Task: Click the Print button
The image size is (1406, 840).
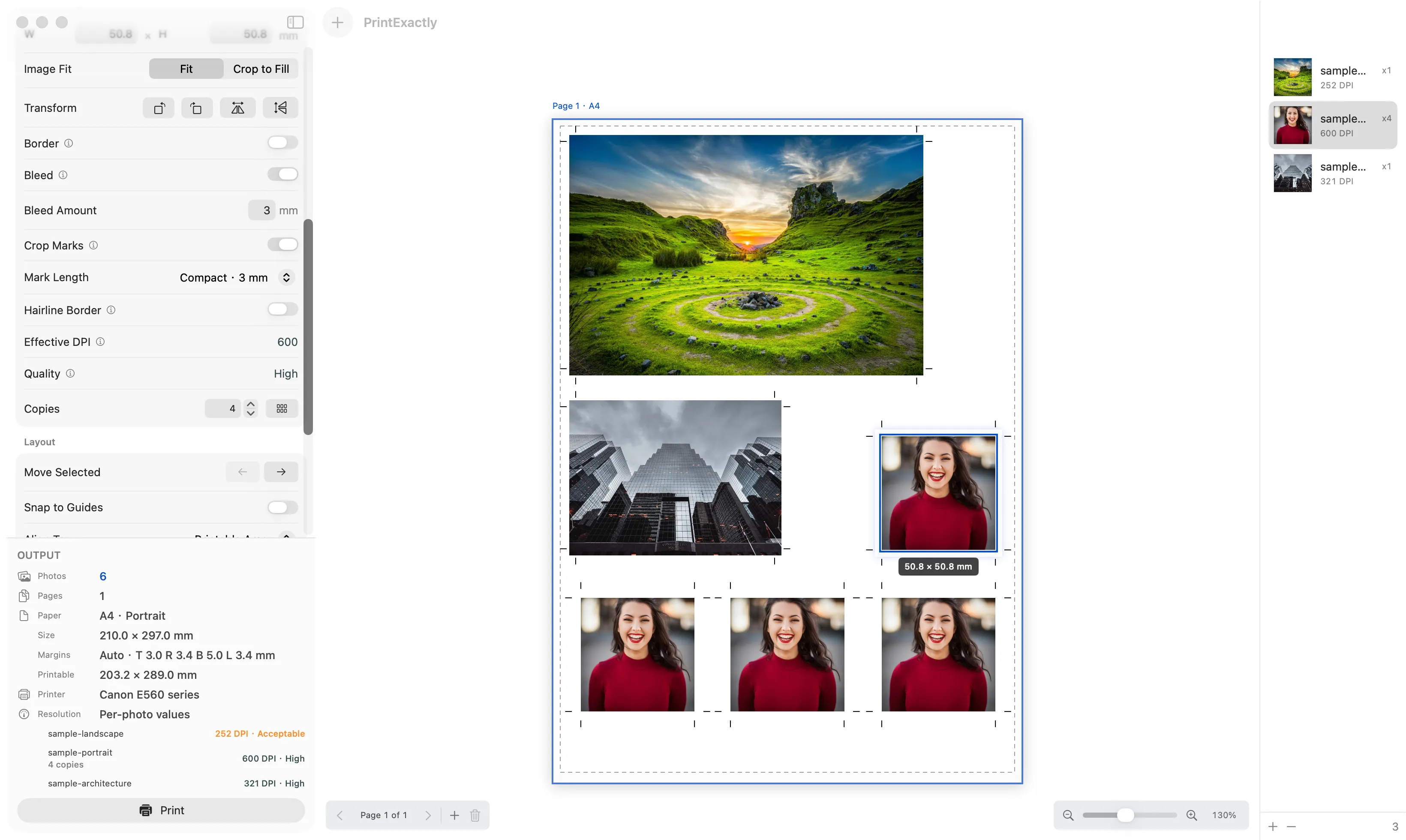Action: tap(161, 810)
